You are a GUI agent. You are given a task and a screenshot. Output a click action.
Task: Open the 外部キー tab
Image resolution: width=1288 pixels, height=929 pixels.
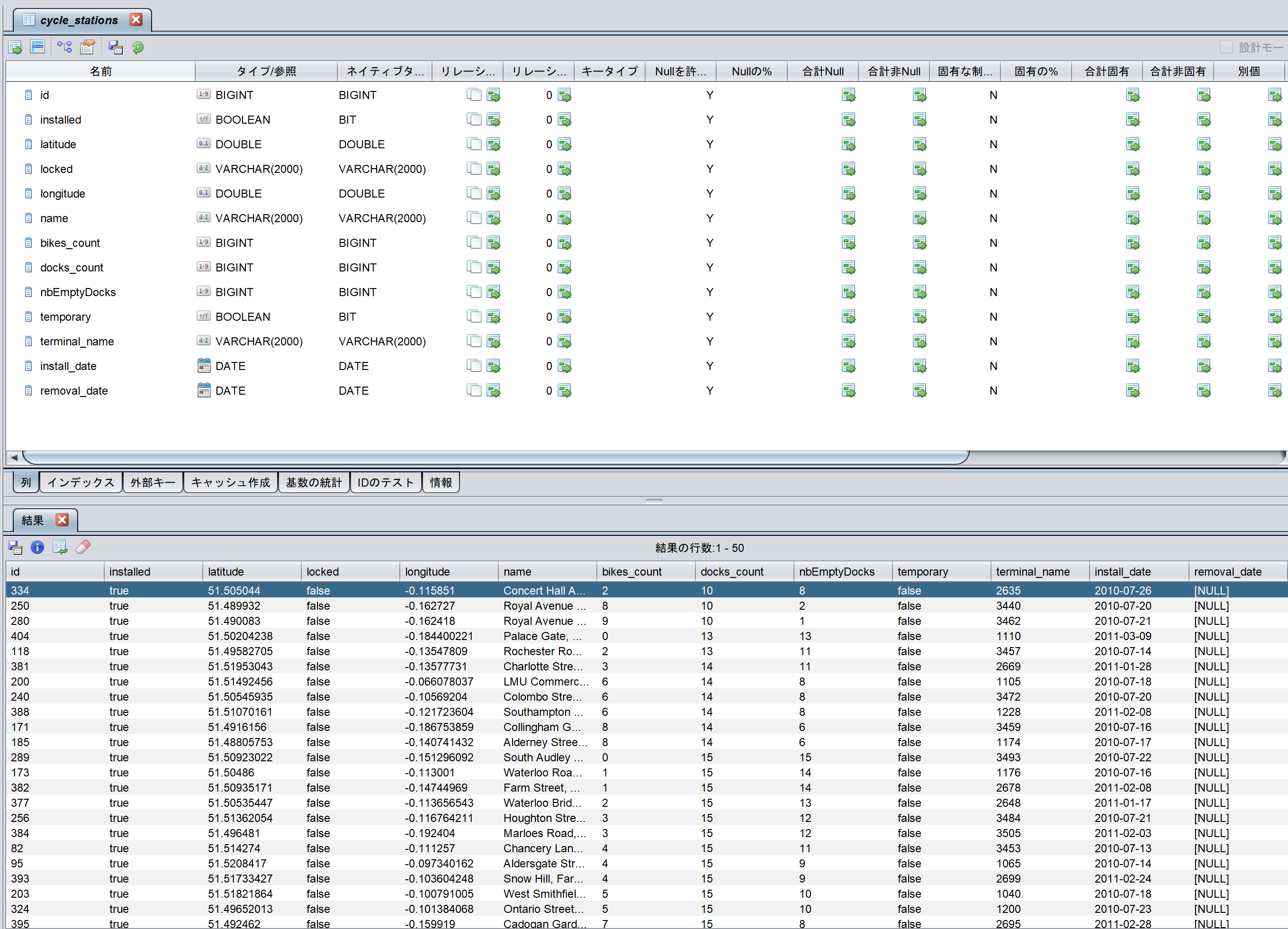click(153, 483)
